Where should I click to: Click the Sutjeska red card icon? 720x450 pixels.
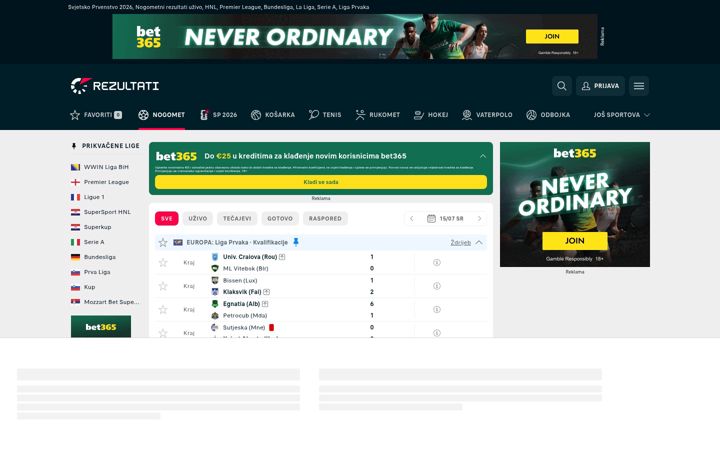click(x=271, y=327)
